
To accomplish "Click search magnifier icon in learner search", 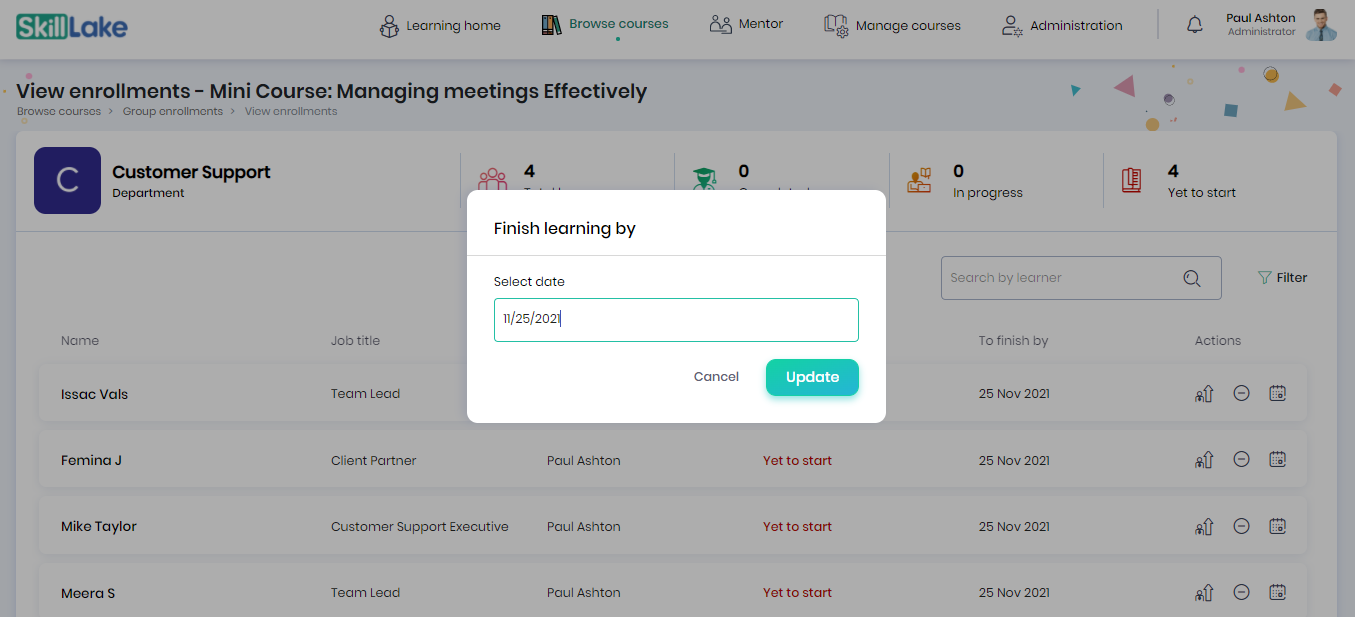I will [1191, 278].
